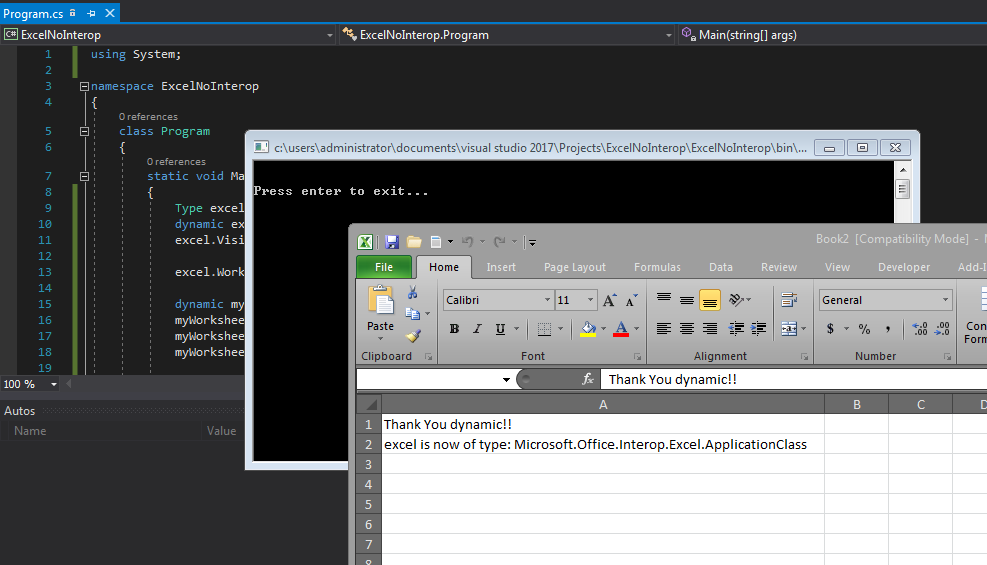Click the Excel application icon in the title bar
987x565 pixels.
tap(365, 242)
